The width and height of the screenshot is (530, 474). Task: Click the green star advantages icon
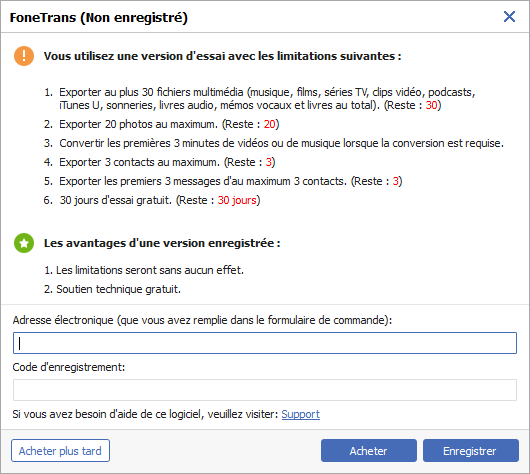click(x=24, y=243)
